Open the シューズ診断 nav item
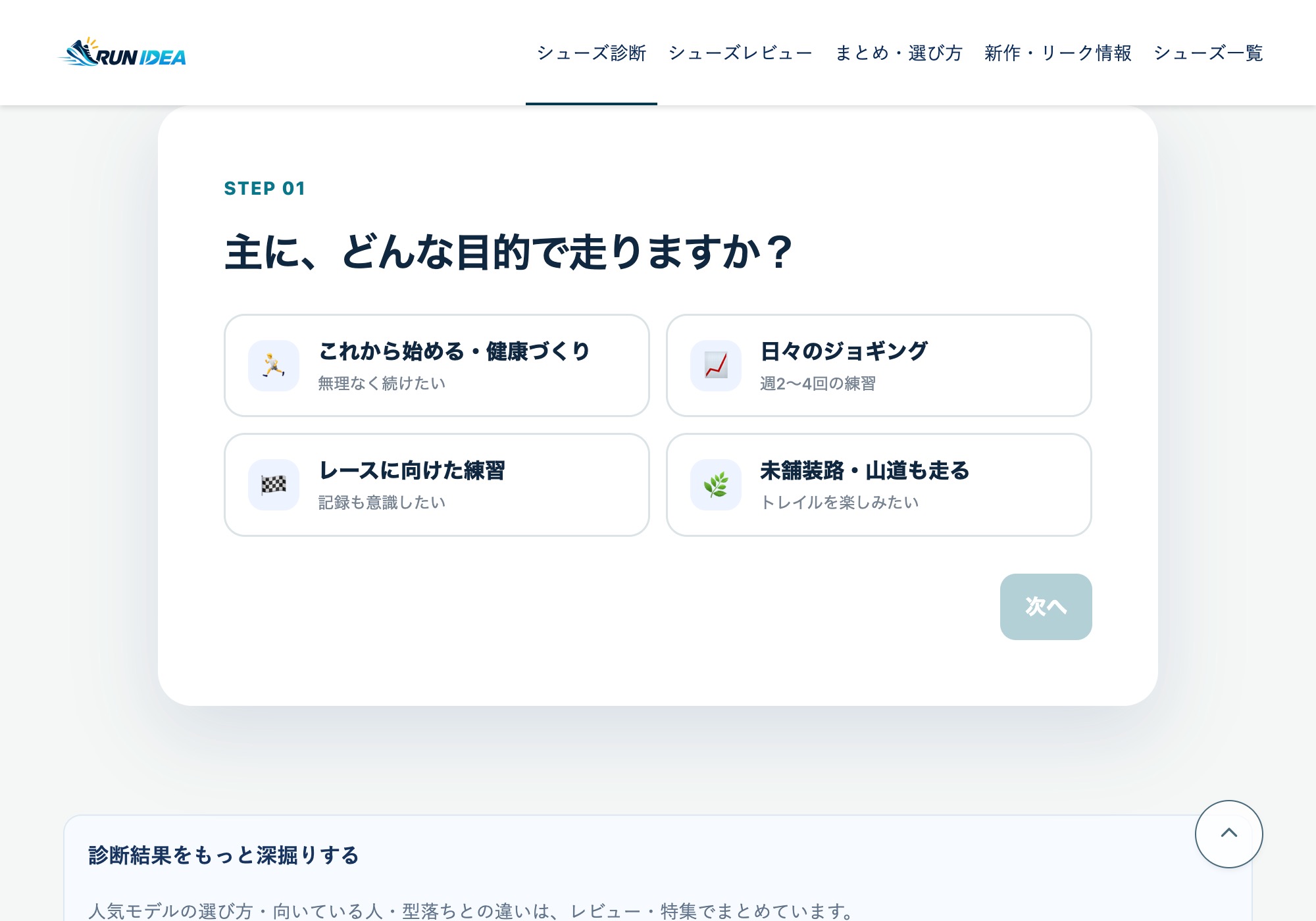1316x921 pixels. [x=592, y=53]
